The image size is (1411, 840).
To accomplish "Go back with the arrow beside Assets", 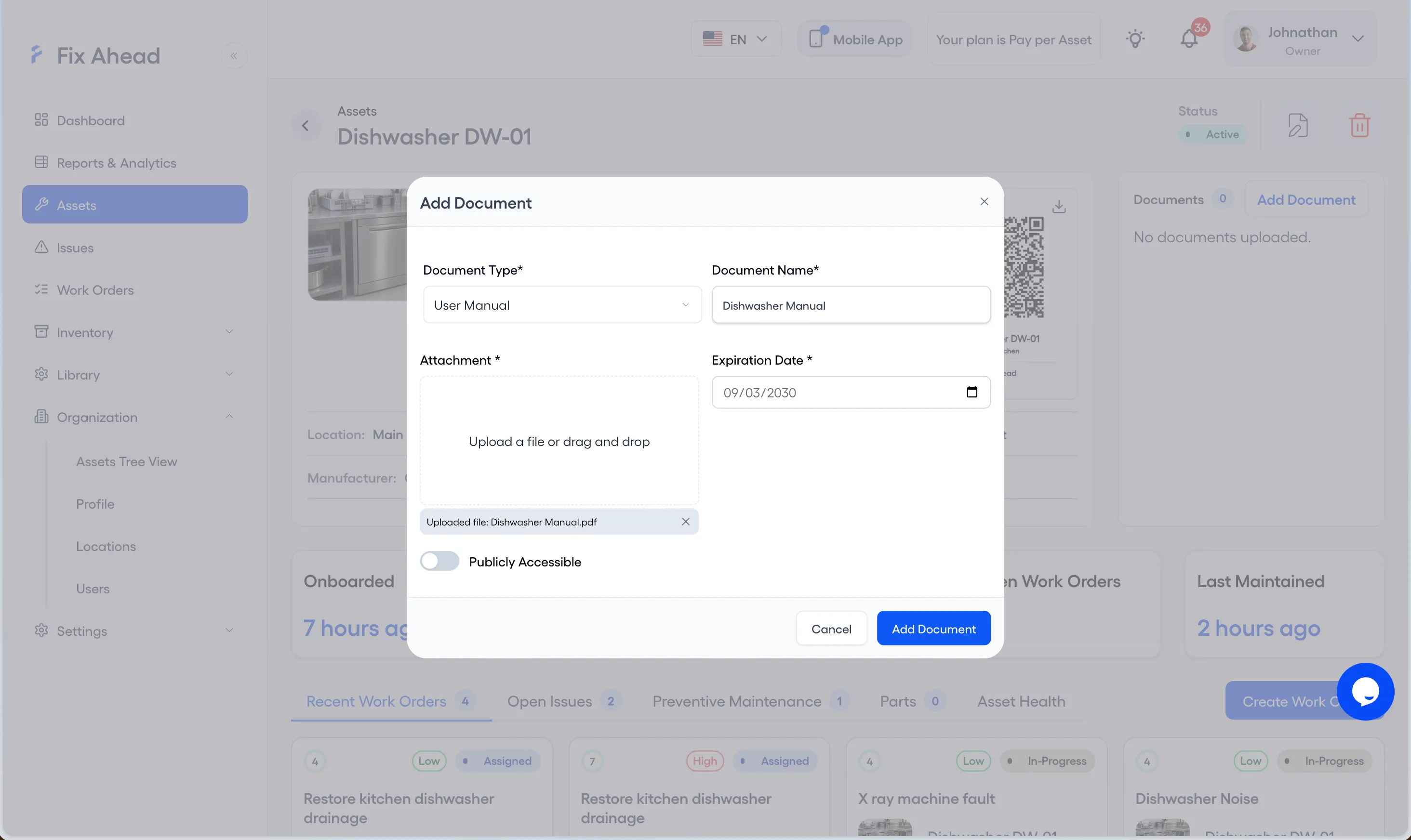I will click(306, 126).
